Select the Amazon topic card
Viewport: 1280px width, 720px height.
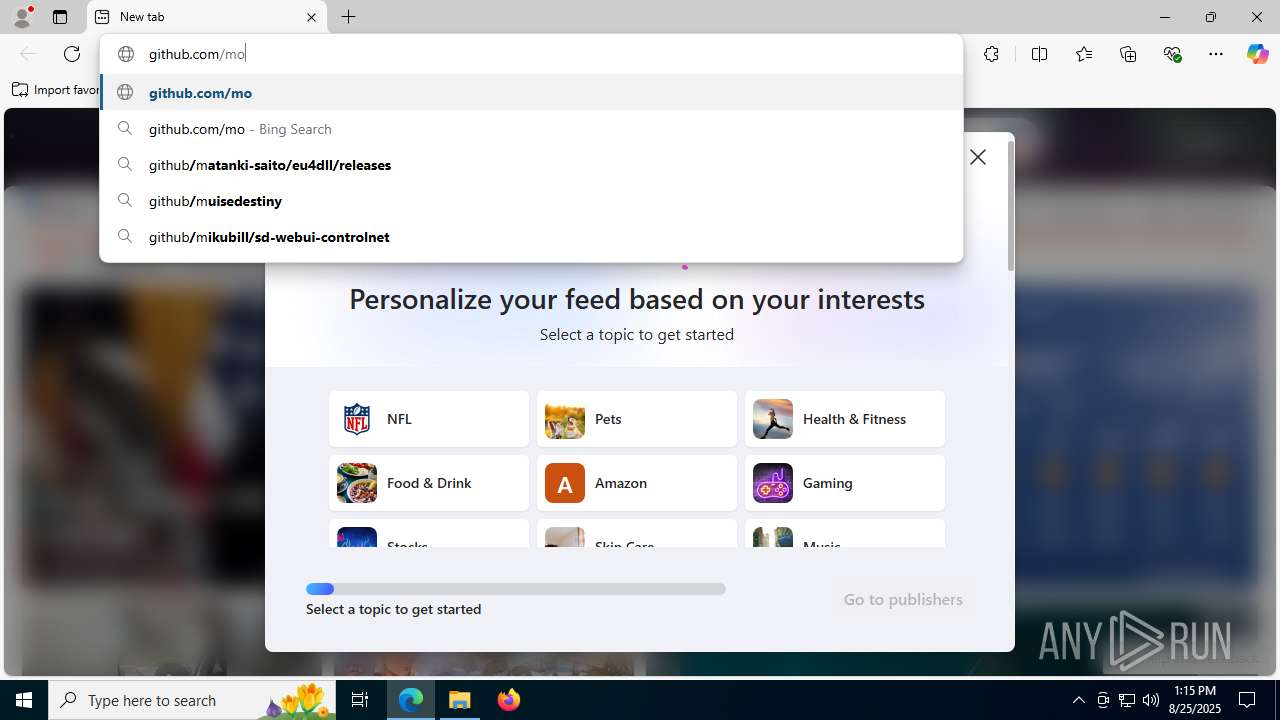pyautogui.click(x=637, y=483)
